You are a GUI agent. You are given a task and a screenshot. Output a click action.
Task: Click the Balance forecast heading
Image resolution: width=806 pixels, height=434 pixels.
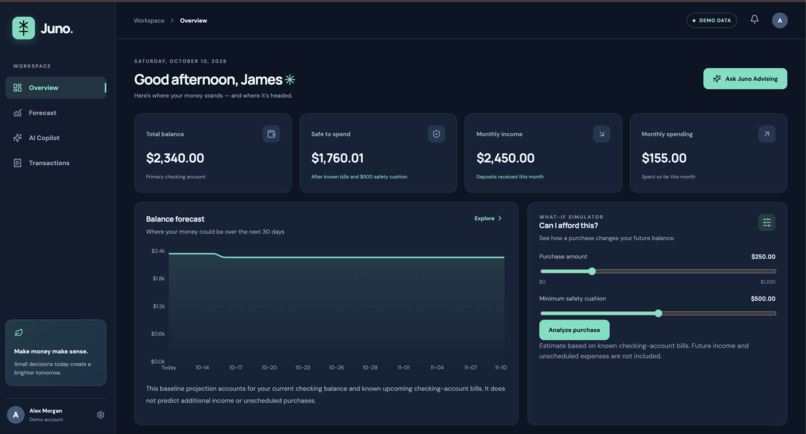tap(175, 219)
